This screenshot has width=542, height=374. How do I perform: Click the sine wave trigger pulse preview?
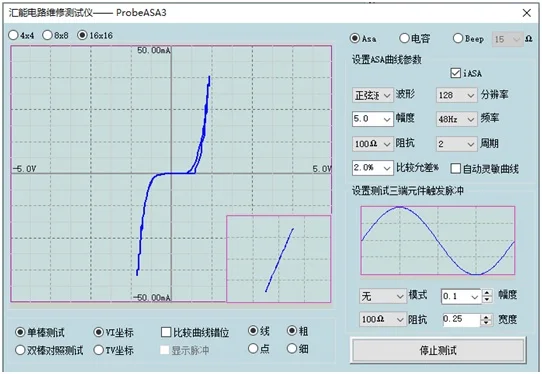point(438,241)
